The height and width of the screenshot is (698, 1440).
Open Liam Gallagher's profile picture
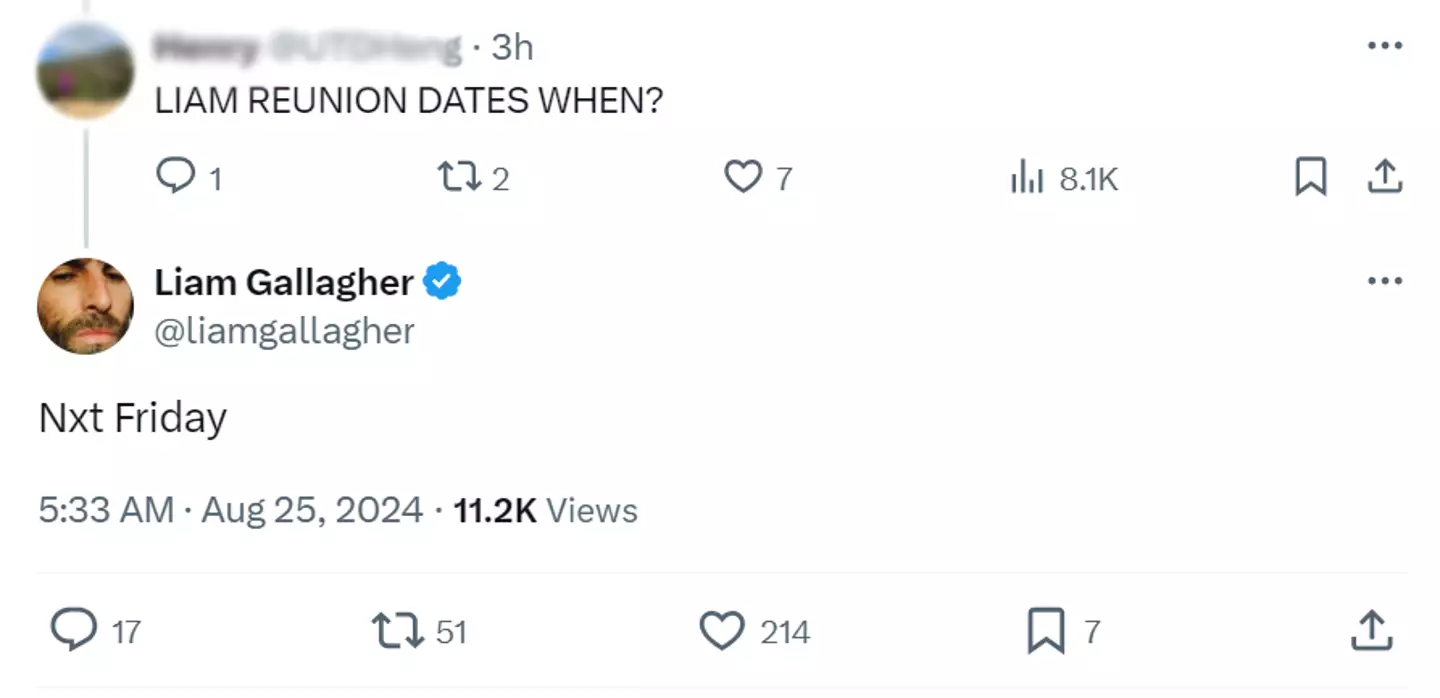85,306
